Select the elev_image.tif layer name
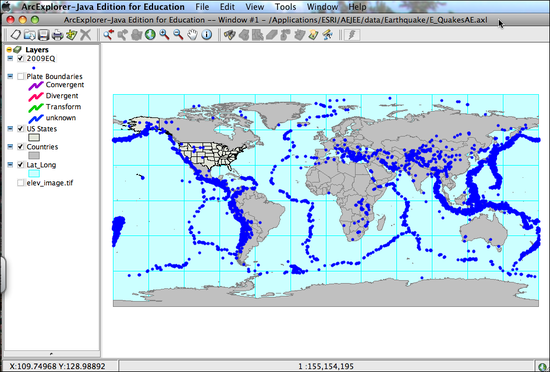This screenshot has height=372, width=550. tap(50, 183)
